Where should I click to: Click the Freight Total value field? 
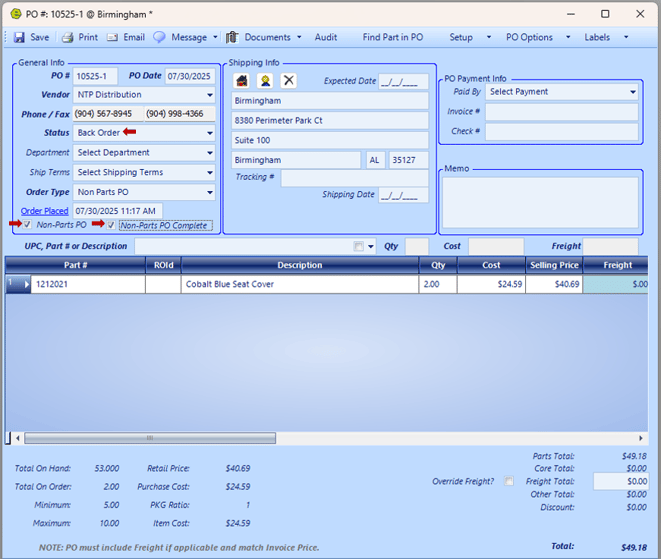pyautogui.click(x=621, y=481)
